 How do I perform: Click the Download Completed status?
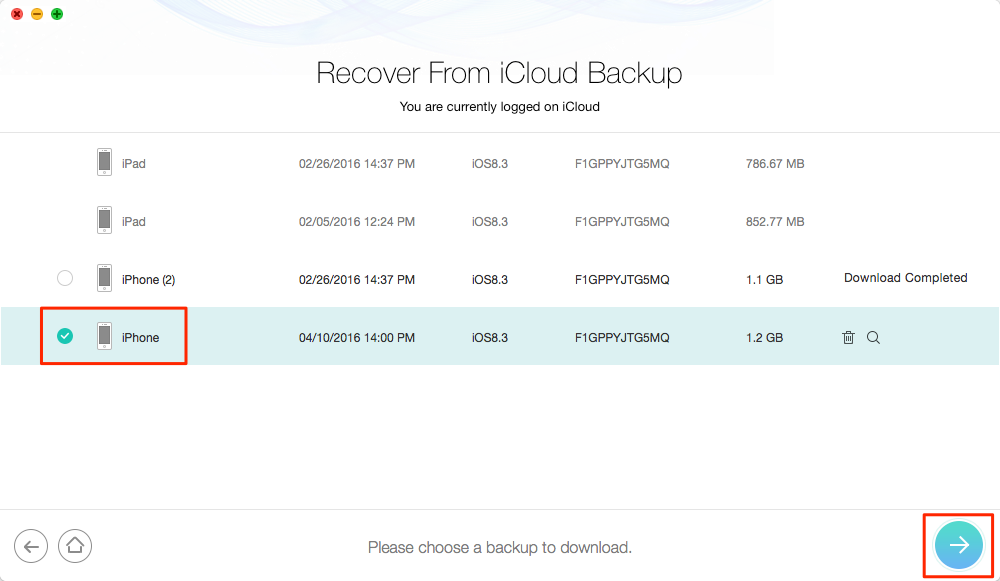(x=906, y=278)
